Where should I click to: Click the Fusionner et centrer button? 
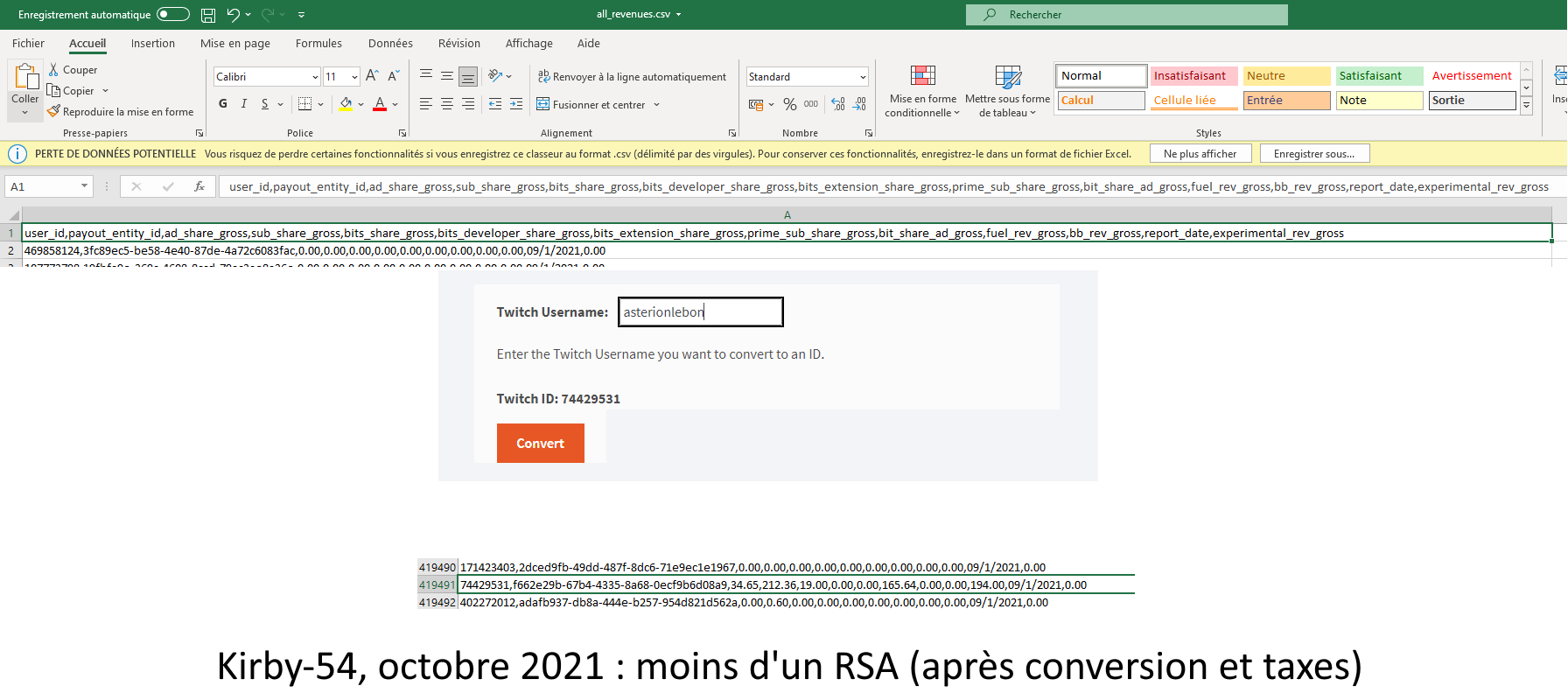click(591, 105)
